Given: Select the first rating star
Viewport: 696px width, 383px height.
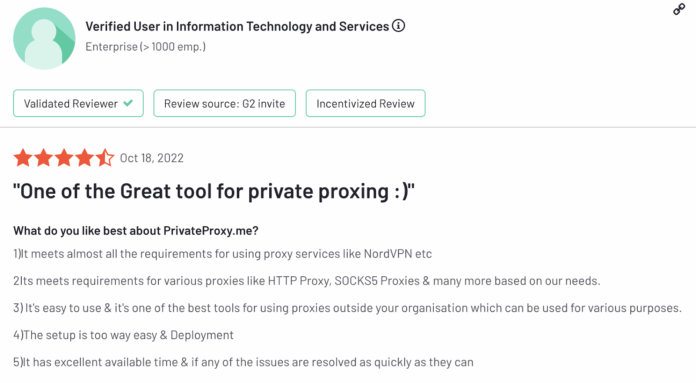Looking at the screenshot, I should [x=23, y=158].
